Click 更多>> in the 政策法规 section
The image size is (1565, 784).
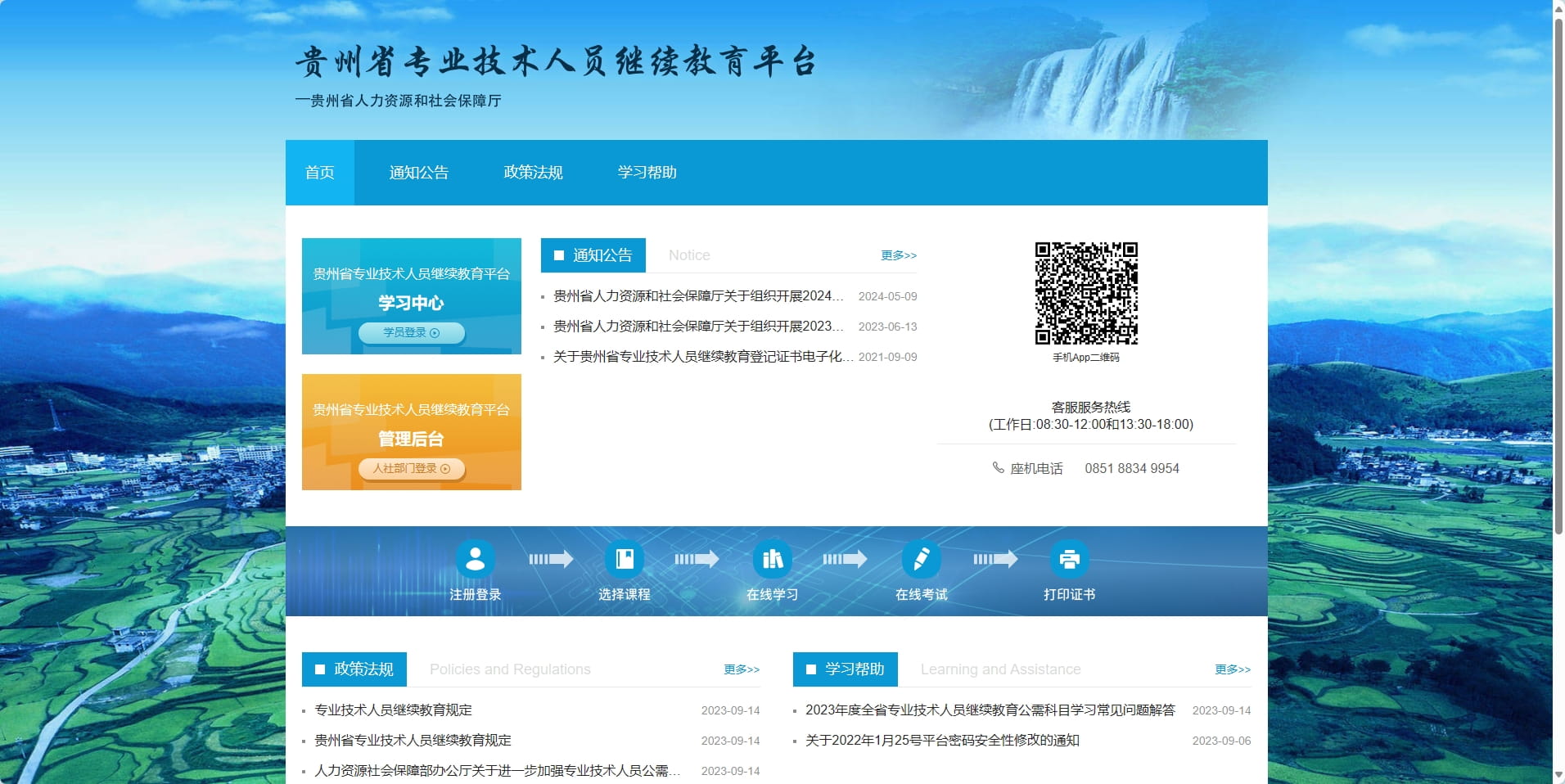(742, 669)
